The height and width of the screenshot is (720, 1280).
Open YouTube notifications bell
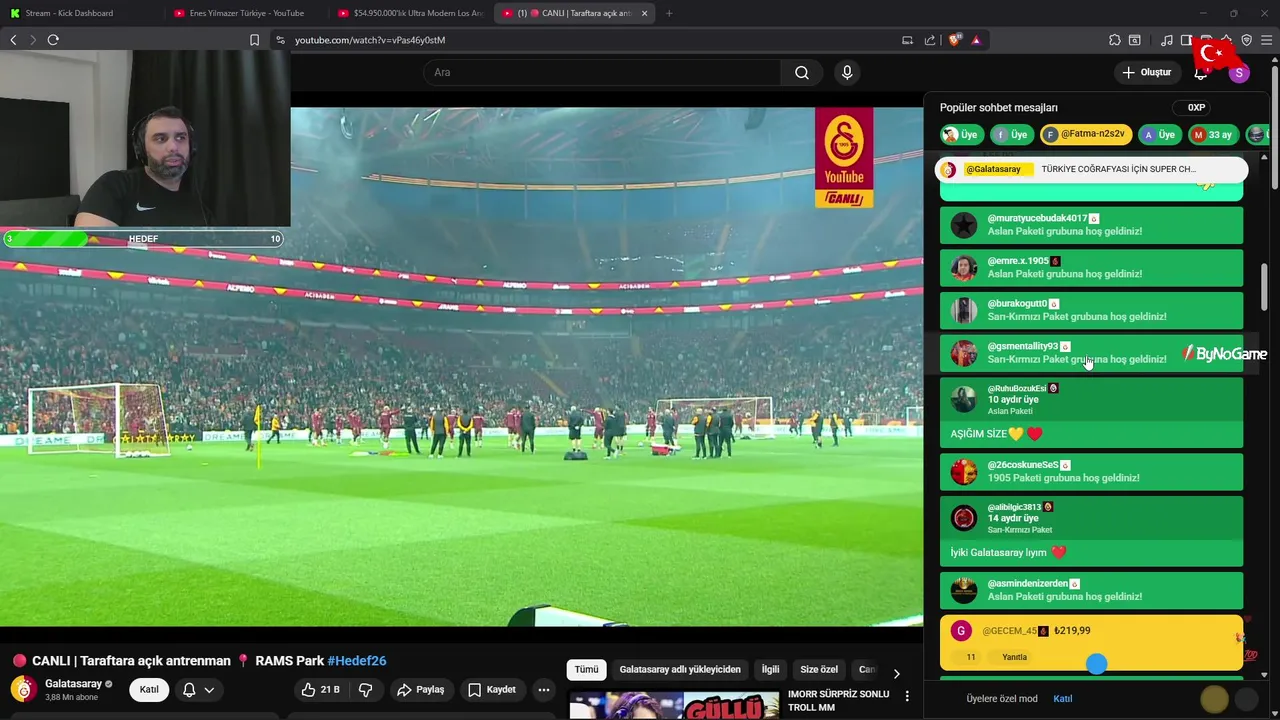1201,72
